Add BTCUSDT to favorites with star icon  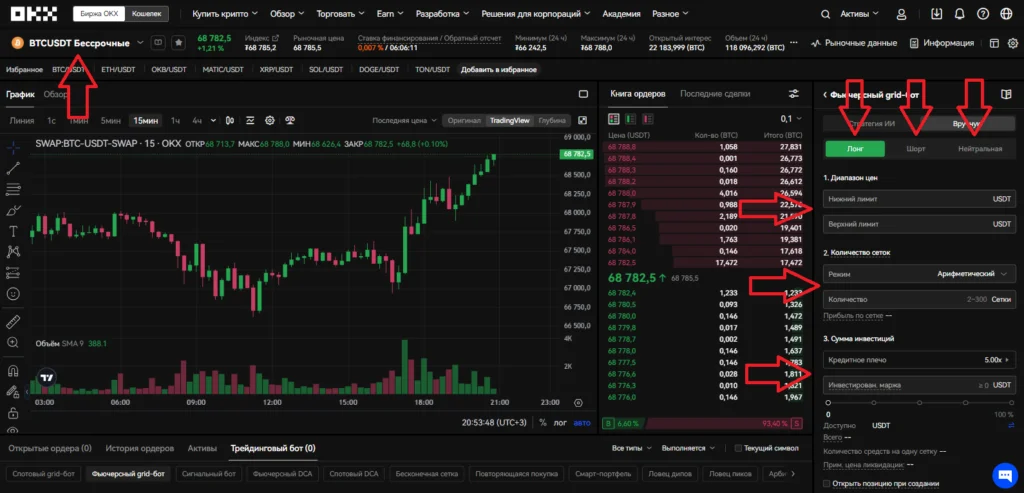click(x=178, y=43)
